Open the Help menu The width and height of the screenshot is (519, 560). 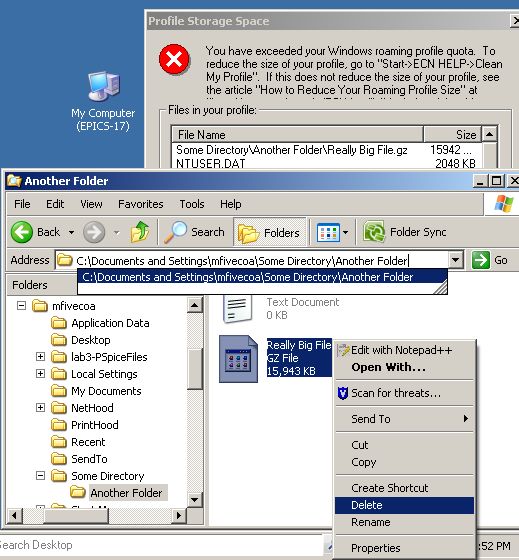pyautogui.click(x=230, y=204)
